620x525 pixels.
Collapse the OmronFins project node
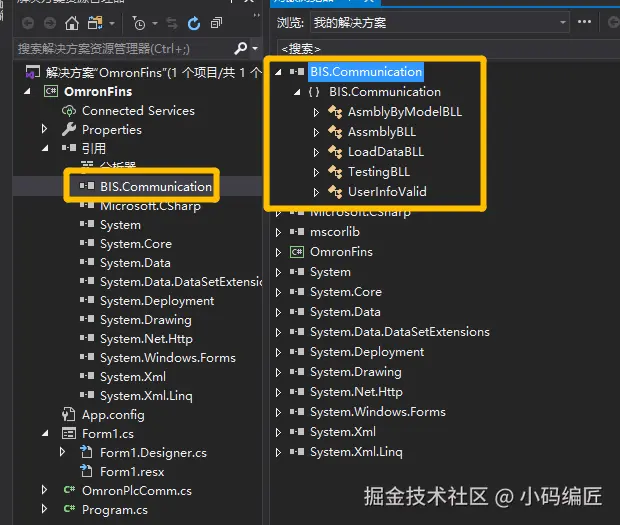(27, 92)
